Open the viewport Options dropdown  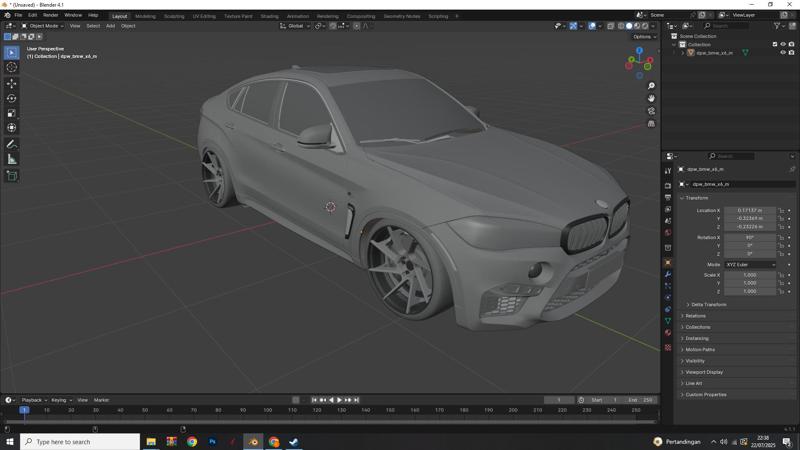(x=644, y=37)
